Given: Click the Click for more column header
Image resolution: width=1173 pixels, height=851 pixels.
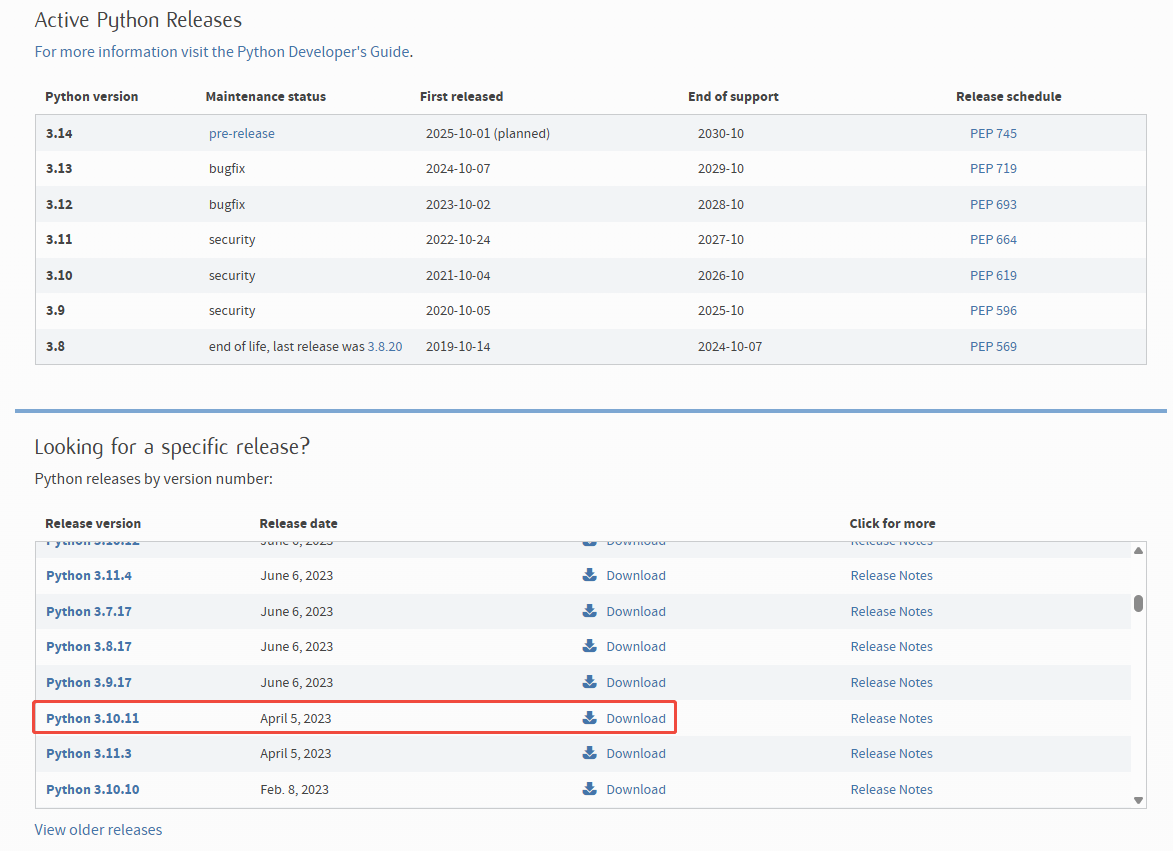Looking at the screenshot, I should [892, 523].
